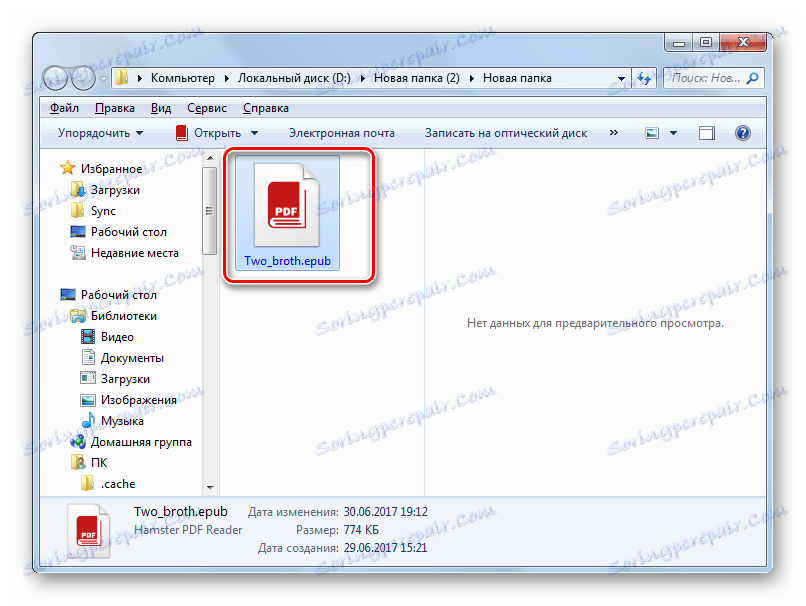This screenshot has height=606, width=806.
Task: Click the star icon beside Избранное
Action: coord(67,168)
